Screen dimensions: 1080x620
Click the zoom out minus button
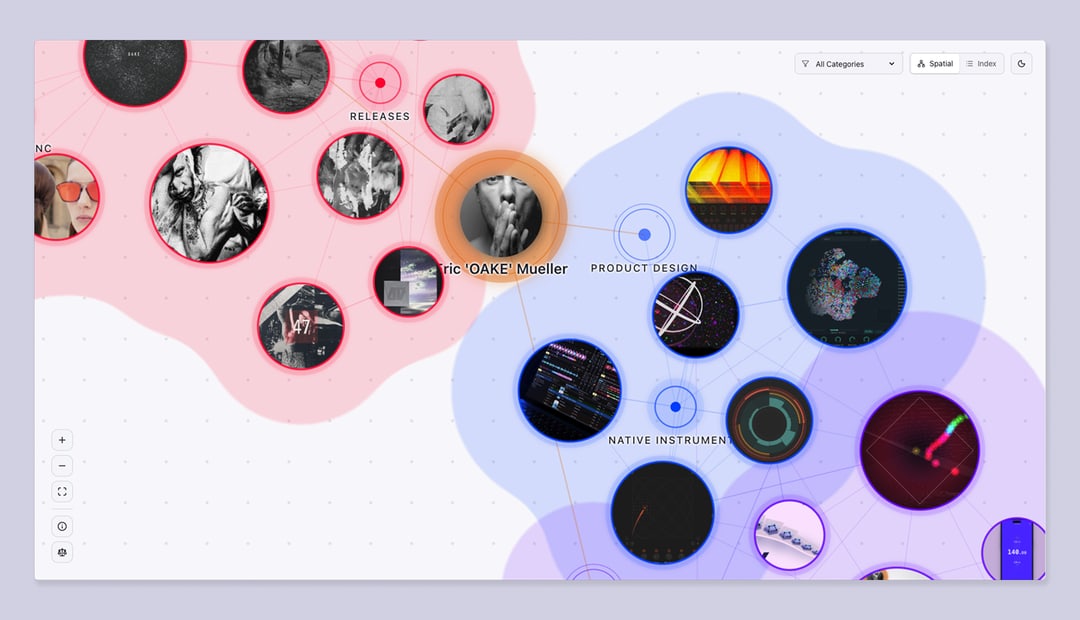(62, 466)
